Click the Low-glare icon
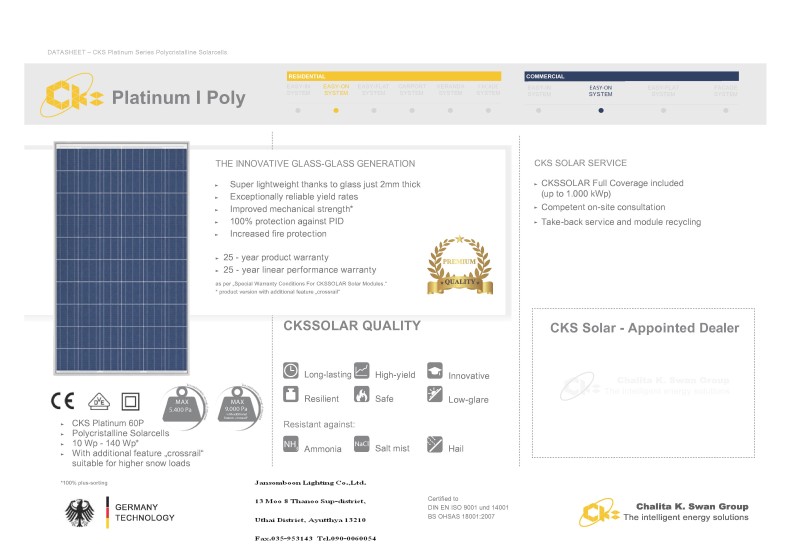 pos(435,394)
